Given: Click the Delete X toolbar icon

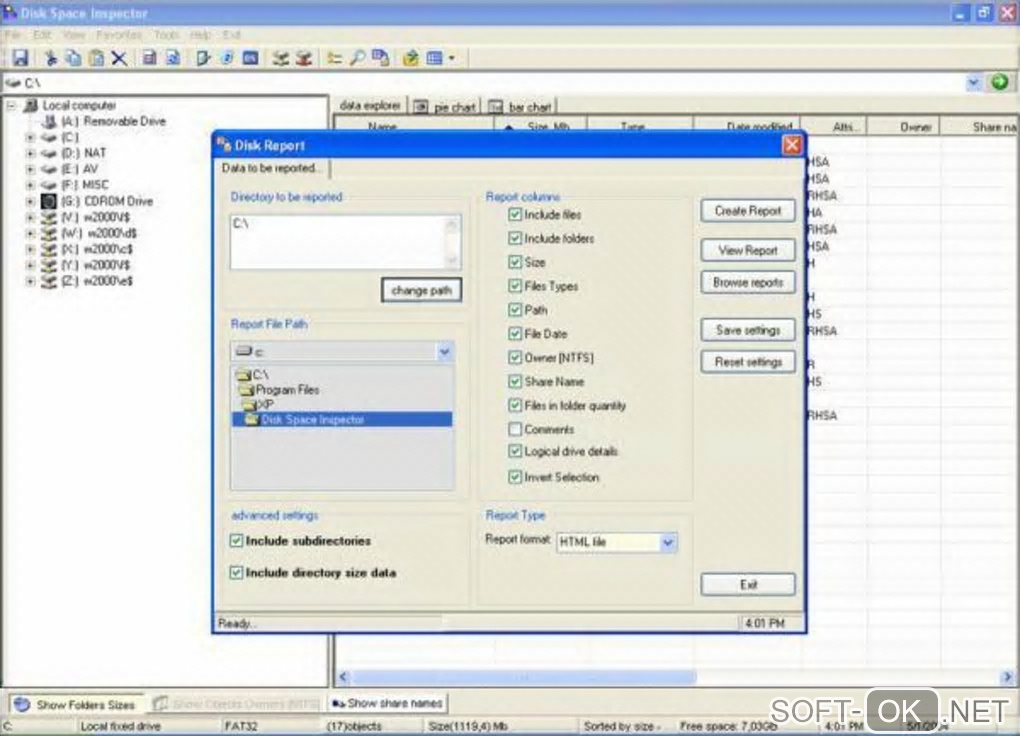Looking at the screenshot, I should click(119, 58).
